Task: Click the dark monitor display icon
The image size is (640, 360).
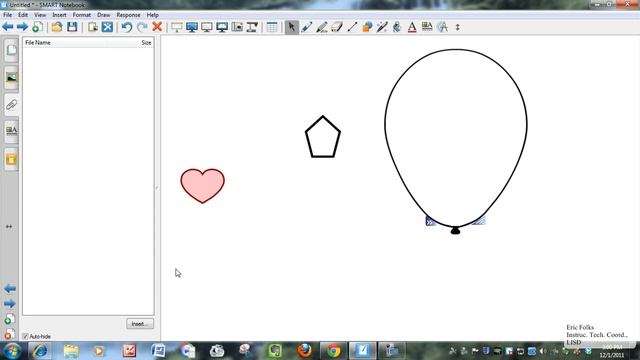Action: pos(222,27)
